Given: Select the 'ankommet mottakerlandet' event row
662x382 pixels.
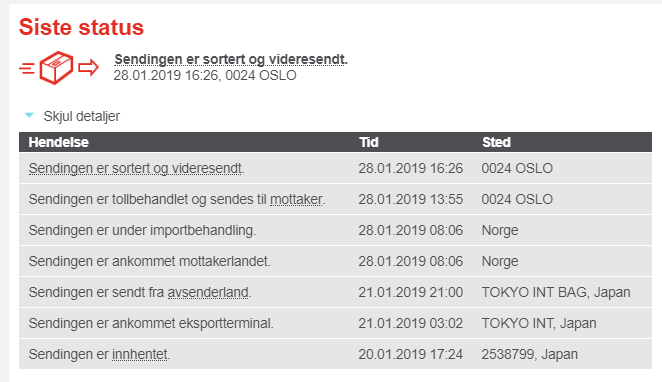Looking at the screenshot, I should tap(335, 261).
